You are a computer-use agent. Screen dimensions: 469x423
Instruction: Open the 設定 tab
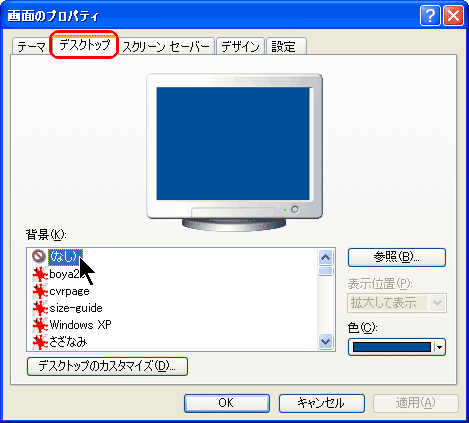coord(286,46)
